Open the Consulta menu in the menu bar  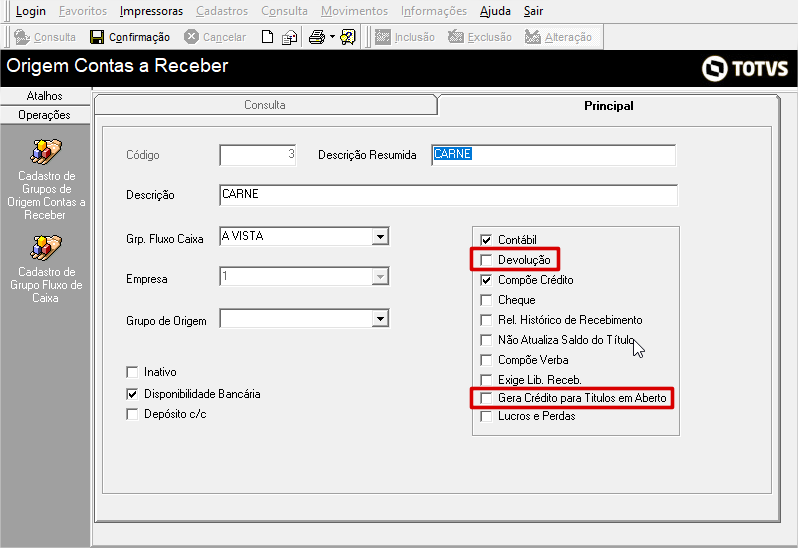(x=284, y=11)
